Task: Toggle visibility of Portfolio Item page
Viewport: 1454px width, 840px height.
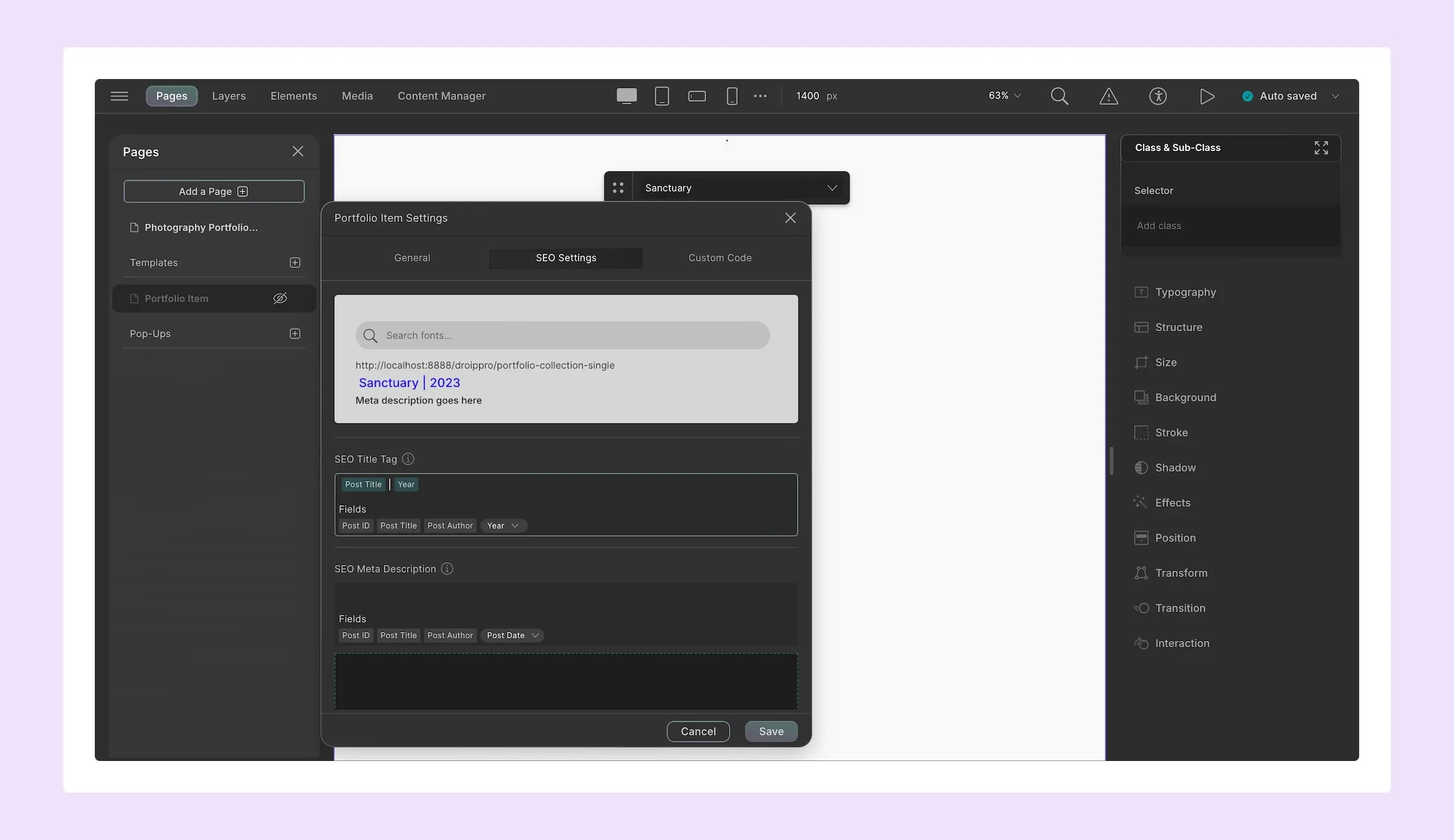Action: [x=280, y=298]
